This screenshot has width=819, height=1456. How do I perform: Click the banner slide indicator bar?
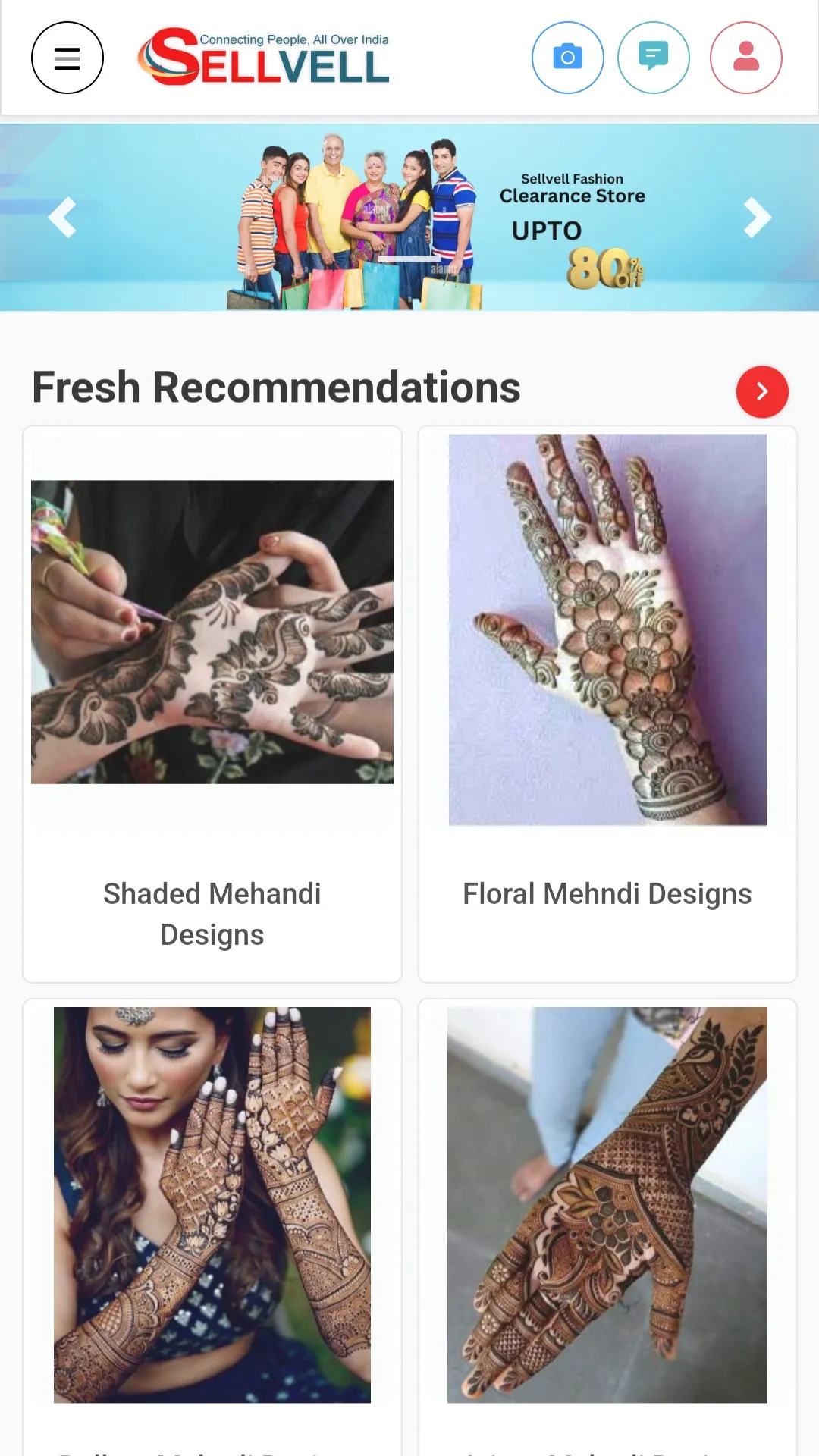coord(409,259)
